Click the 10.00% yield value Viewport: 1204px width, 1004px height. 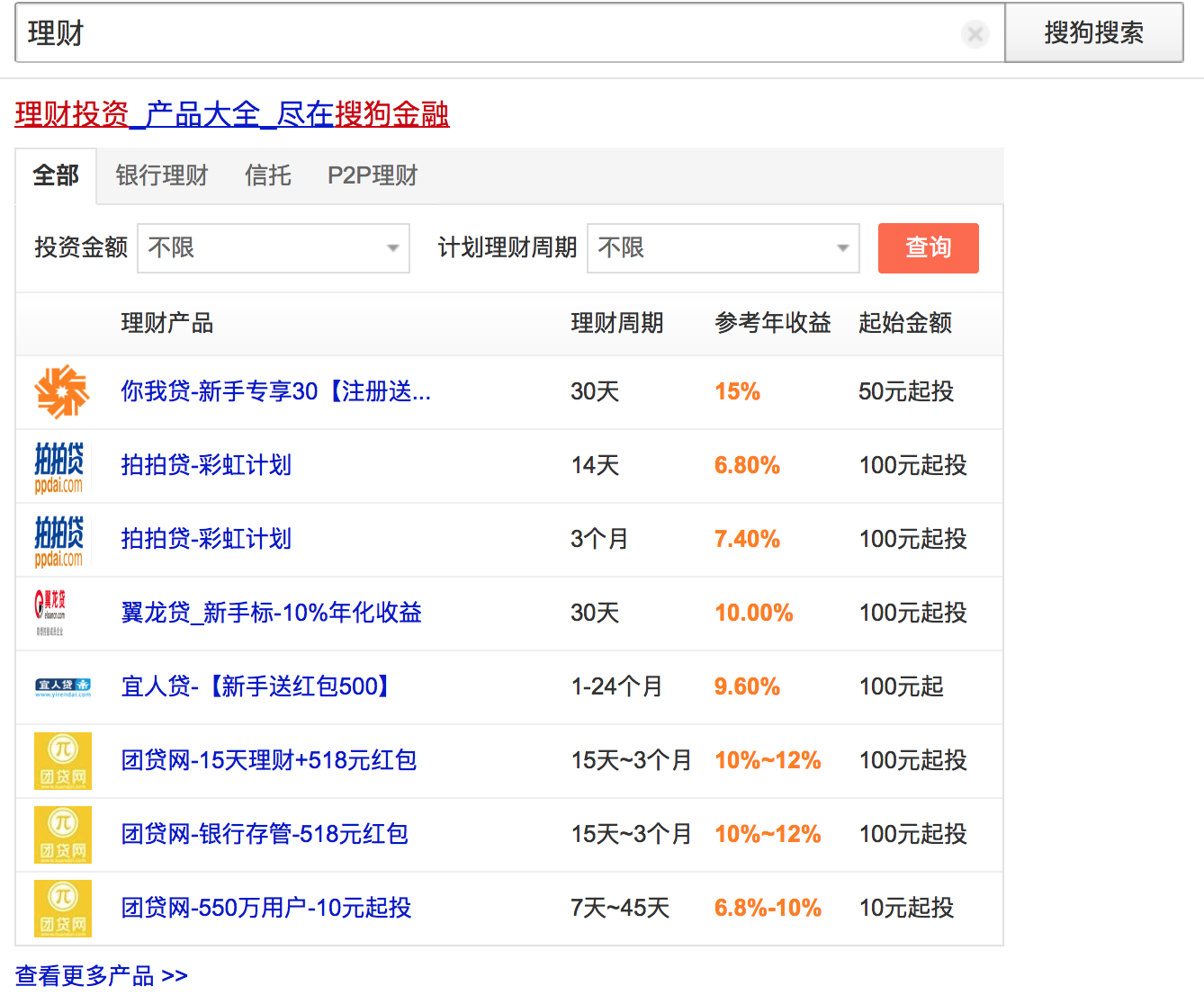pyautogui.click(x=754, y=613)
